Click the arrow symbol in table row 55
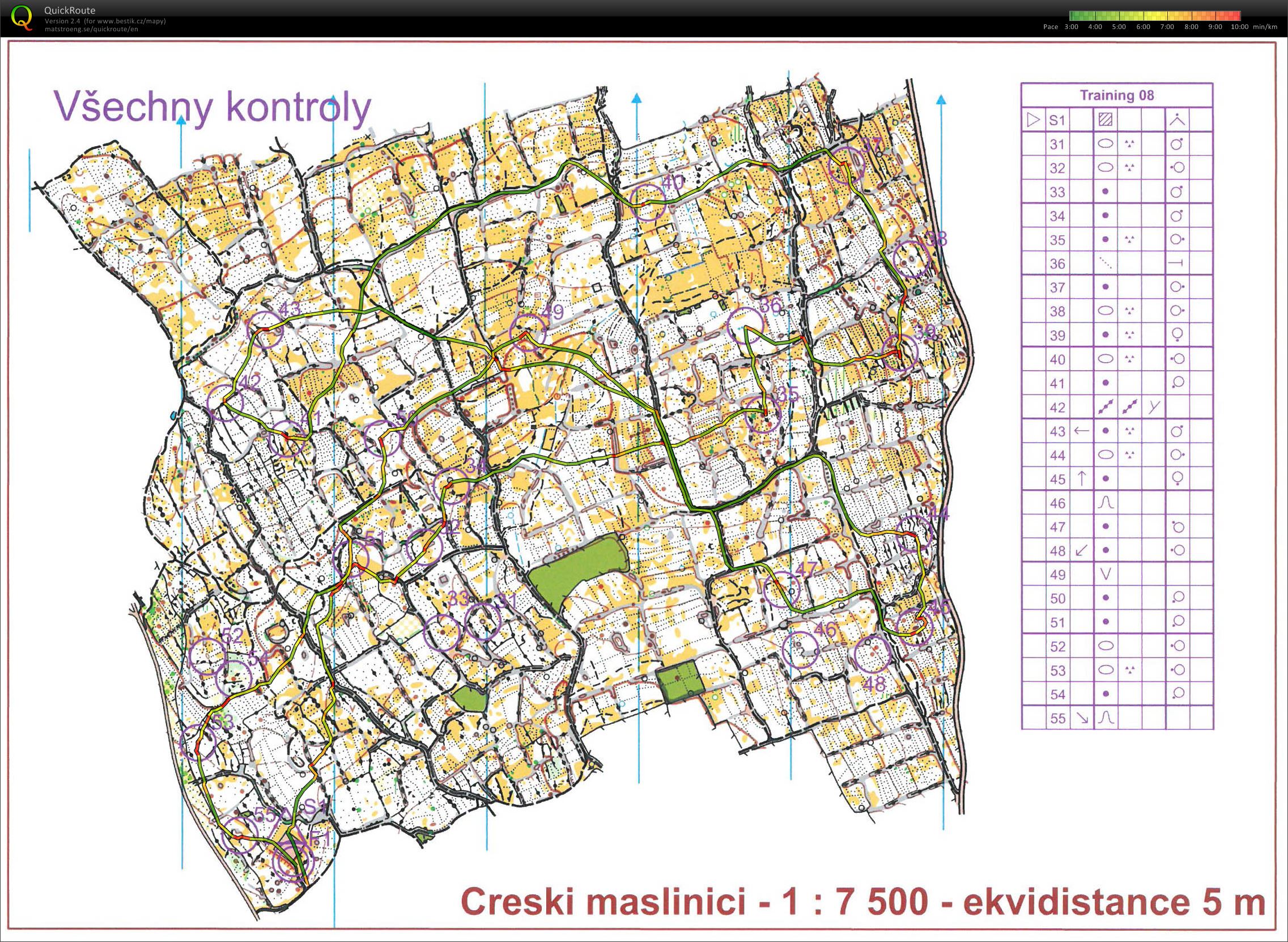This screenshot has width=1288, height=942. (1081, 719)
